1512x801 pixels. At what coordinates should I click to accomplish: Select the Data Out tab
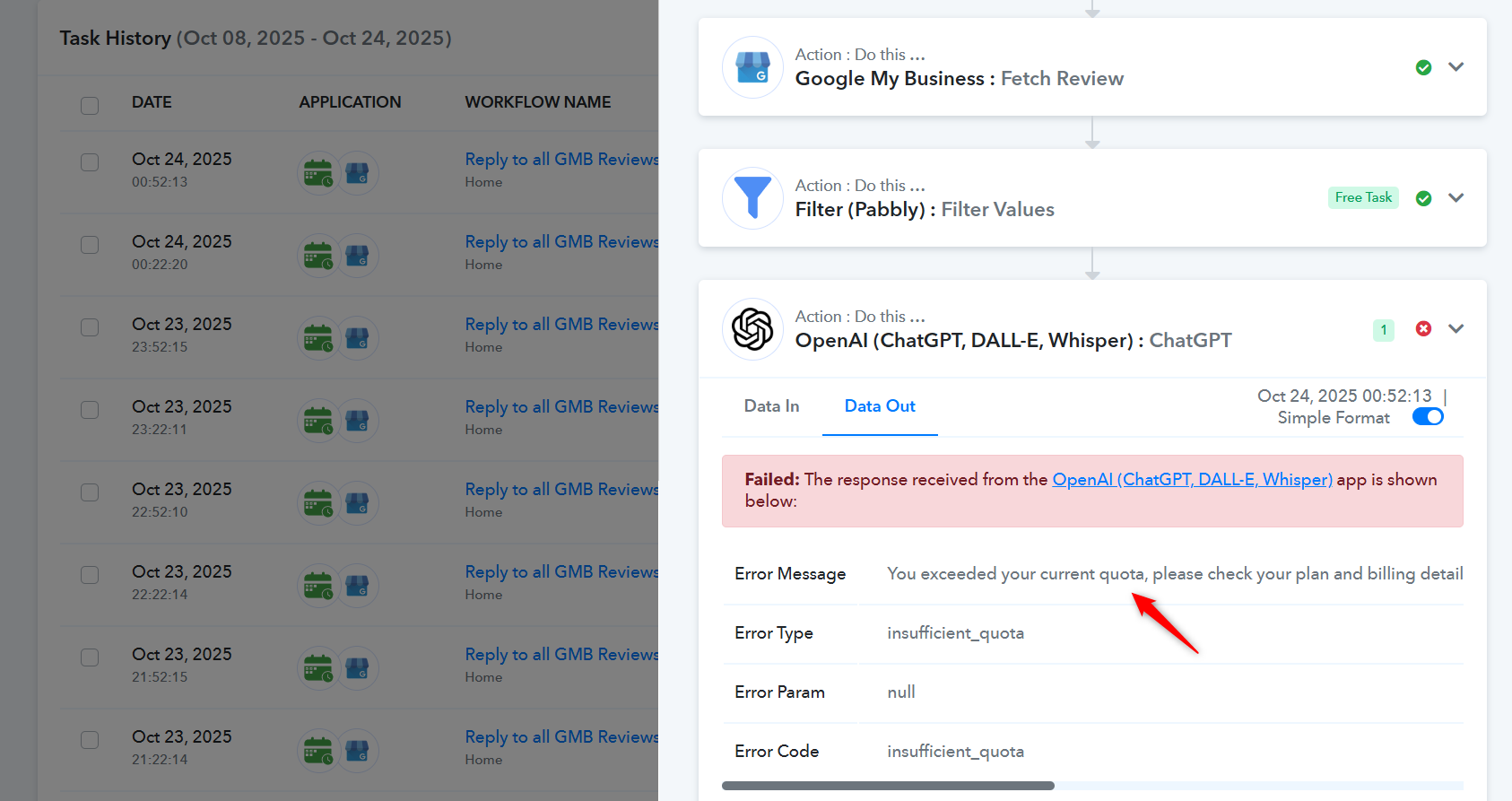click(x=880, y=406)
